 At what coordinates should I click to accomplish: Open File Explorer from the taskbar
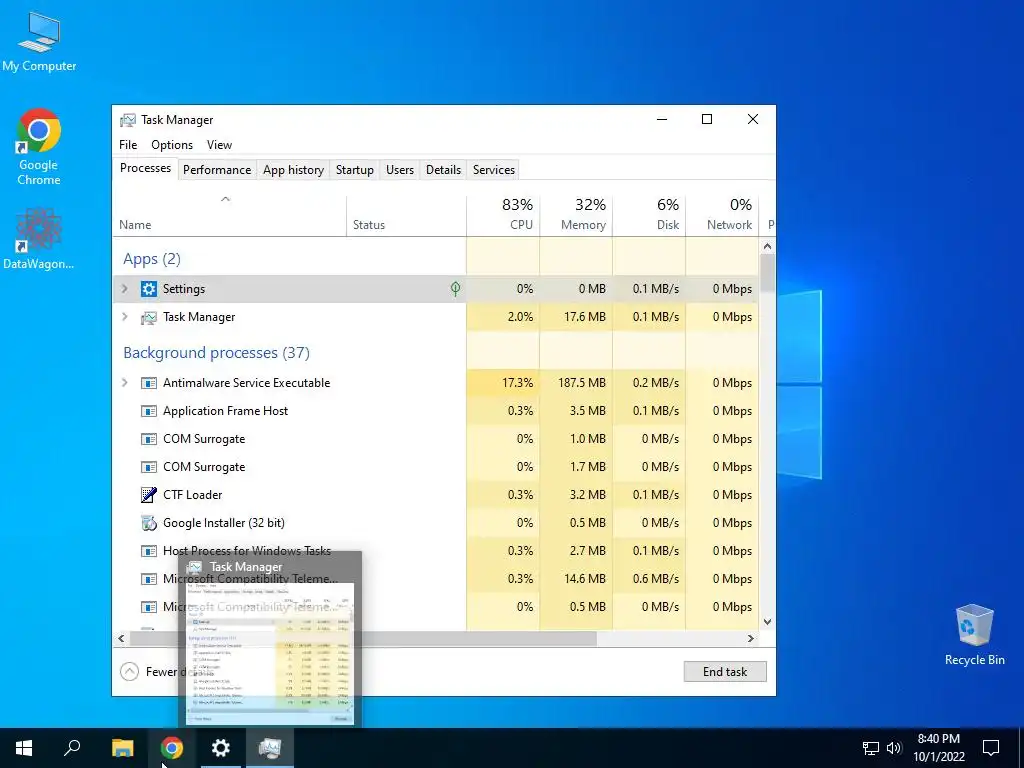coord(122,748)
